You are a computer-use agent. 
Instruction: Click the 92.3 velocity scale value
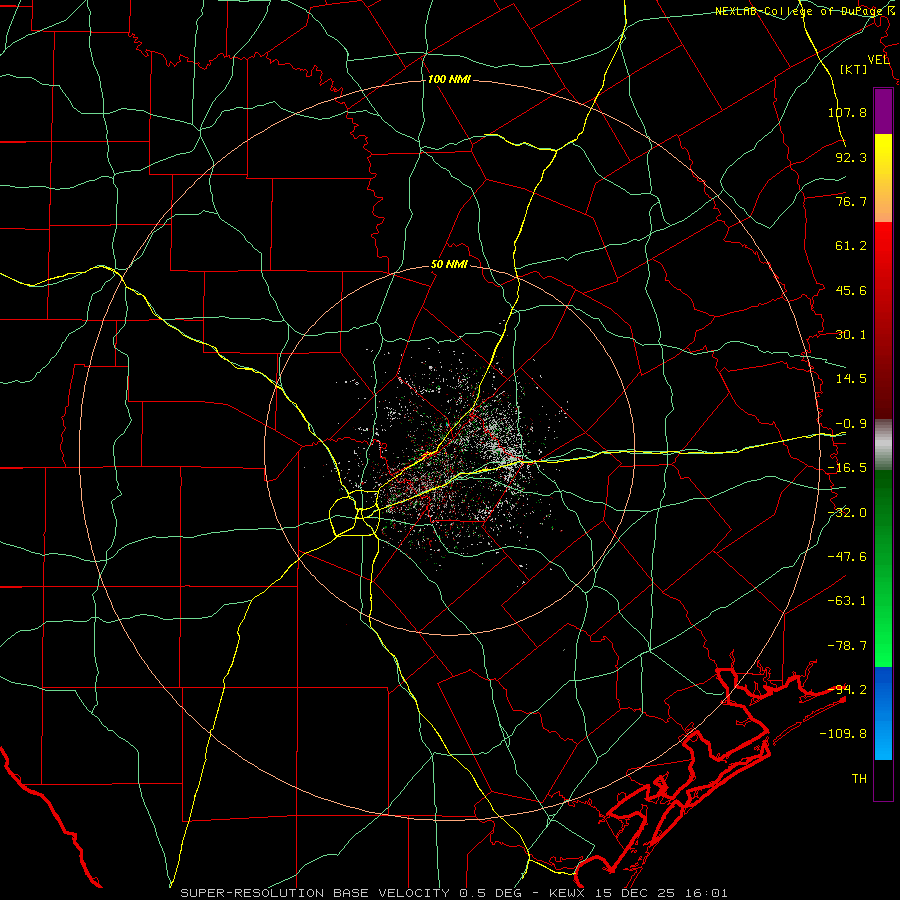(x=851, y=157)
